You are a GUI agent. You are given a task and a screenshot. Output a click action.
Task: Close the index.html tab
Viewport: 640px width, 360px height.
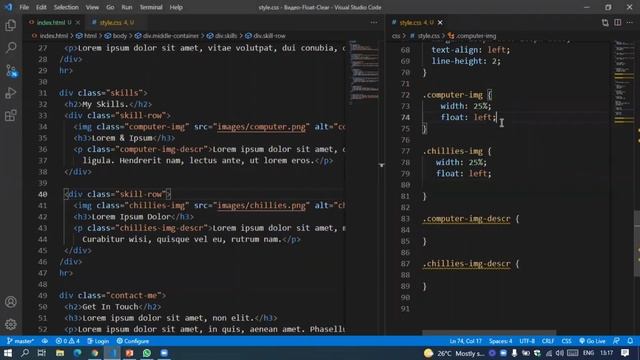pyautogui.click(x=78, y=22)
